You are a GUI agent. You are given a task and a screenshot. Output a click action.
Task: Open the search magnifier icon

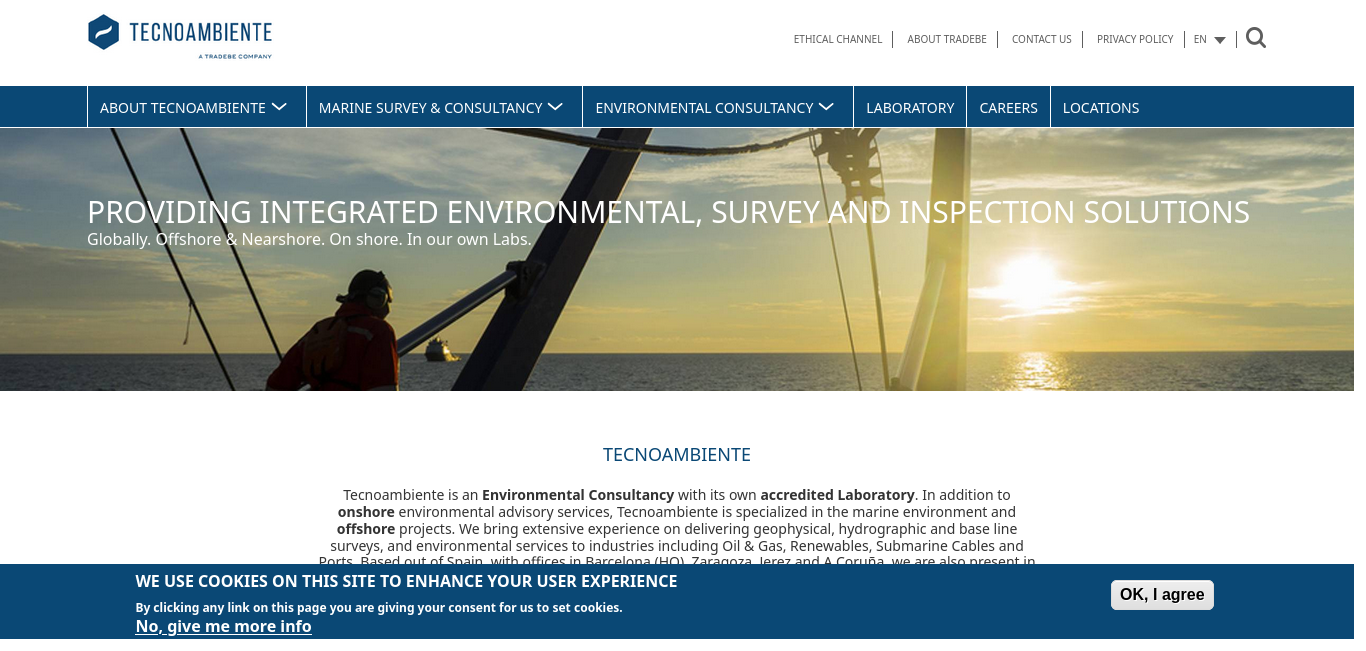click(x=1256, y=38)
